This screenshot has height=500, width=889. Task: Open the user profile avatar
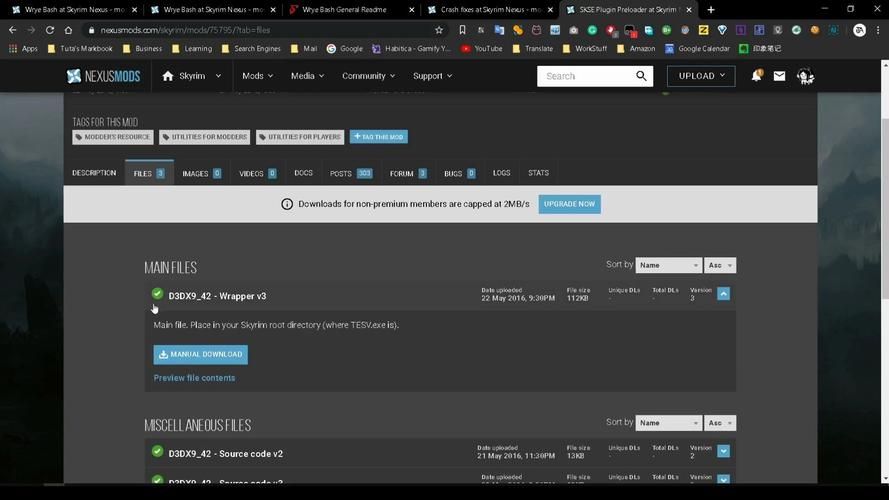pyautogui.click(x=805, y=76)
